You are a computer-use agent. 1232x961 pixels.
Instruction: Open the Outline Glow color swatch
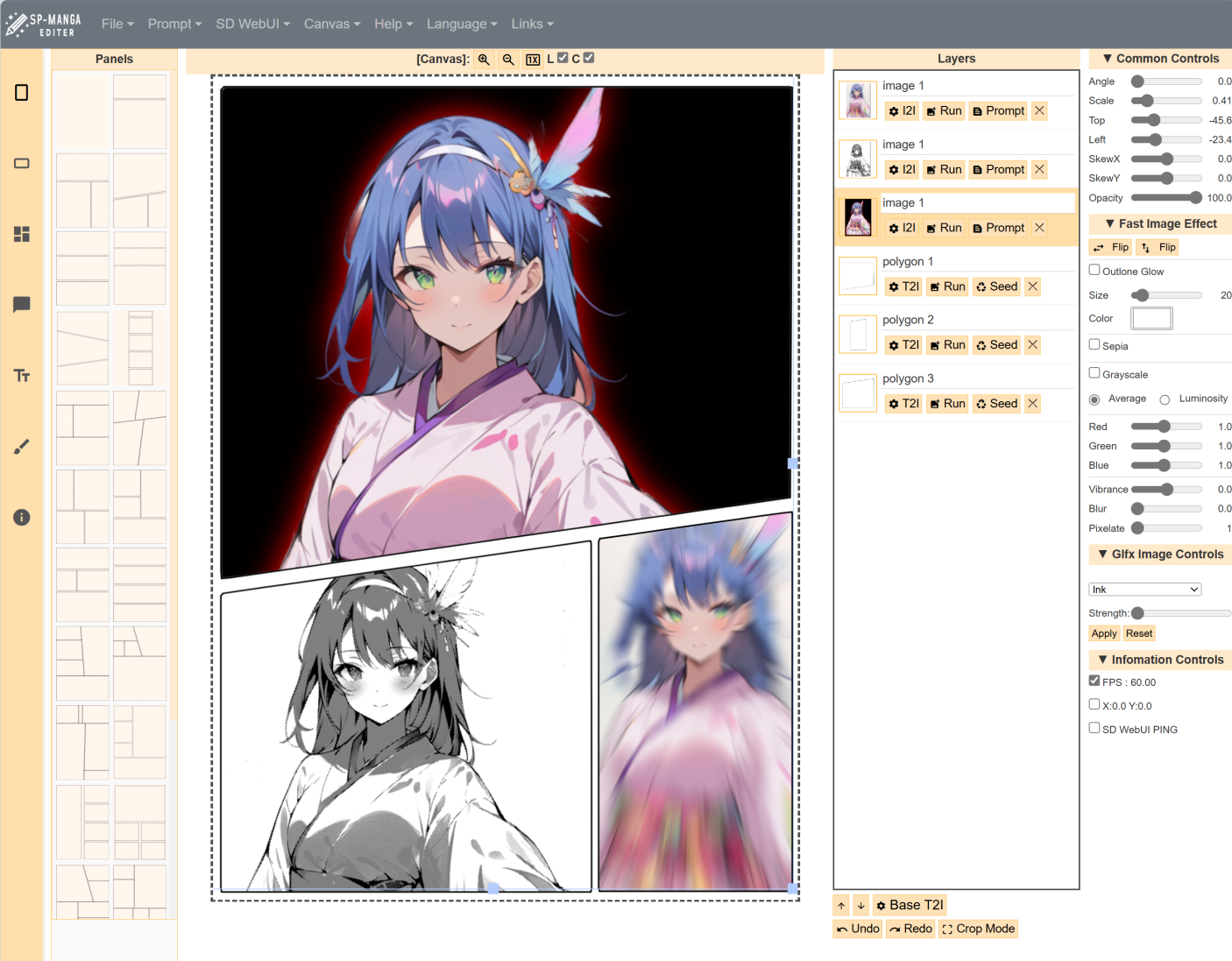(1151, 319)
